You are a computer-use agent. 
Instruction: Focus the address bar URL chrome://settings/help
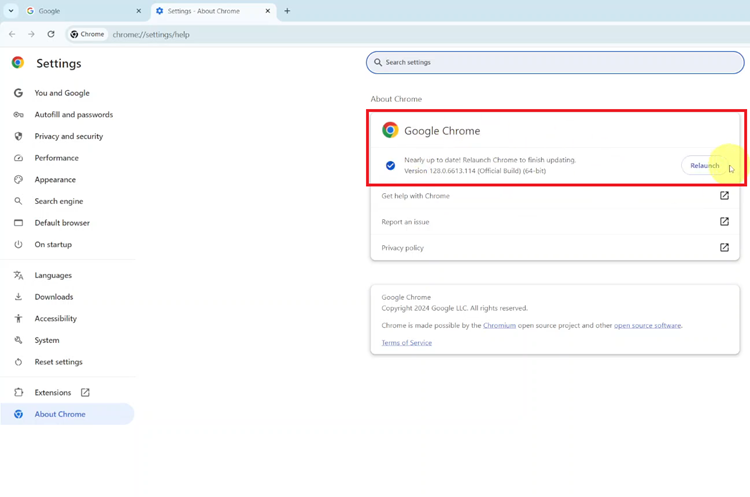151,34
